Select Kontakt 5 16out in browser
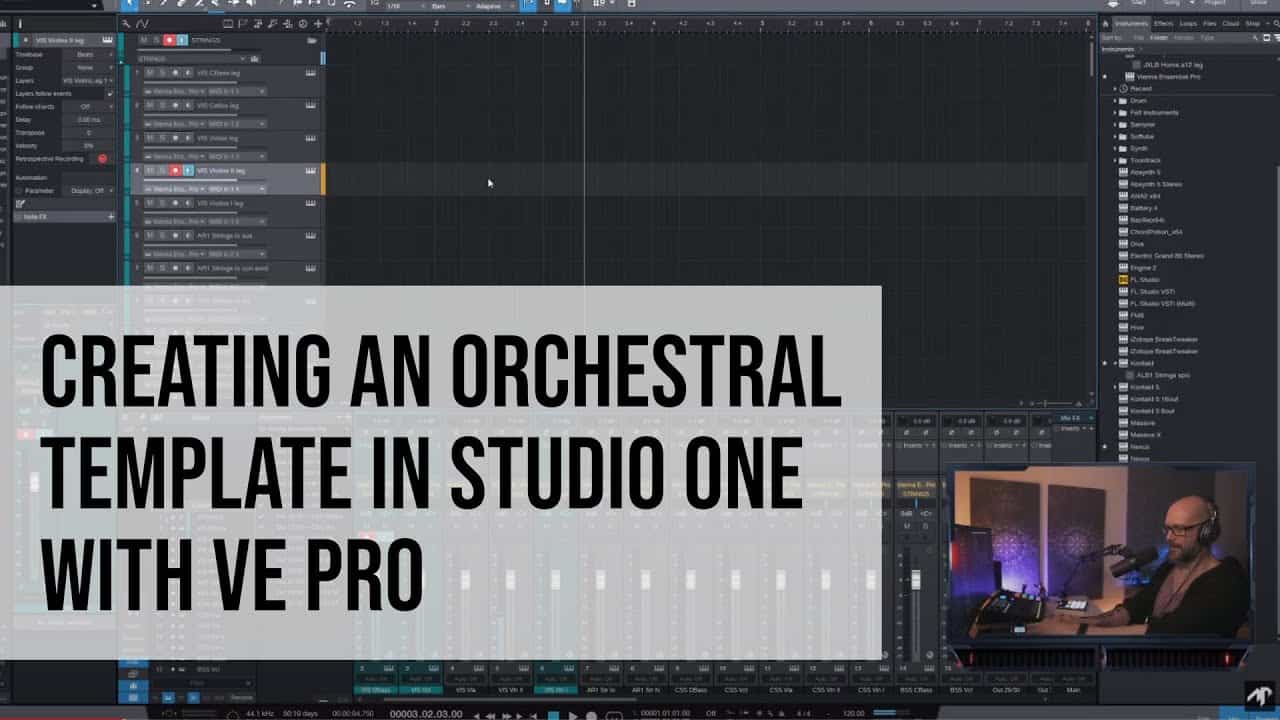 pos(1152,398)
